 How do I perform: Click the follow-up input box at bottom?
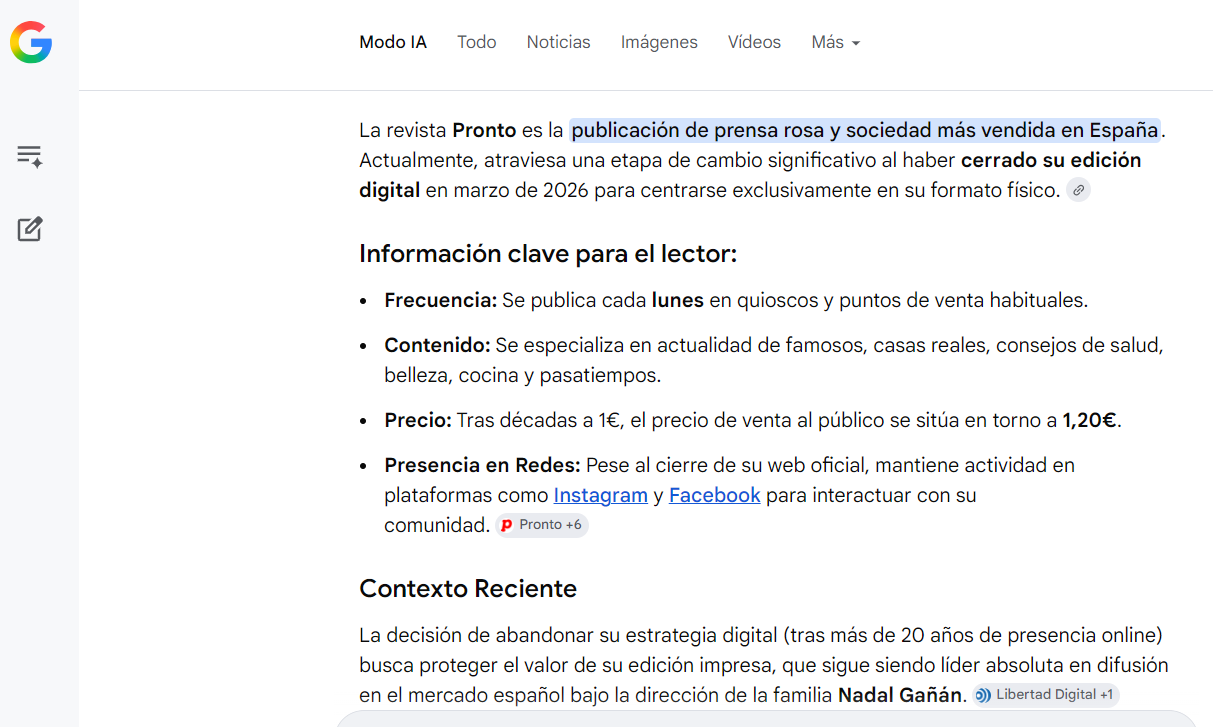765,719
